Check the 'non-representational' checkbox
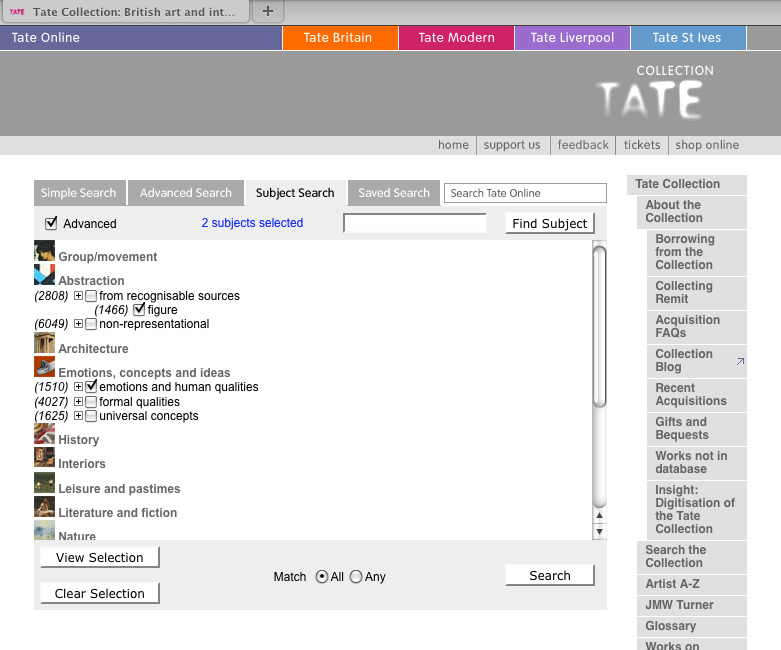781x650 pixels. click(91, 324)
